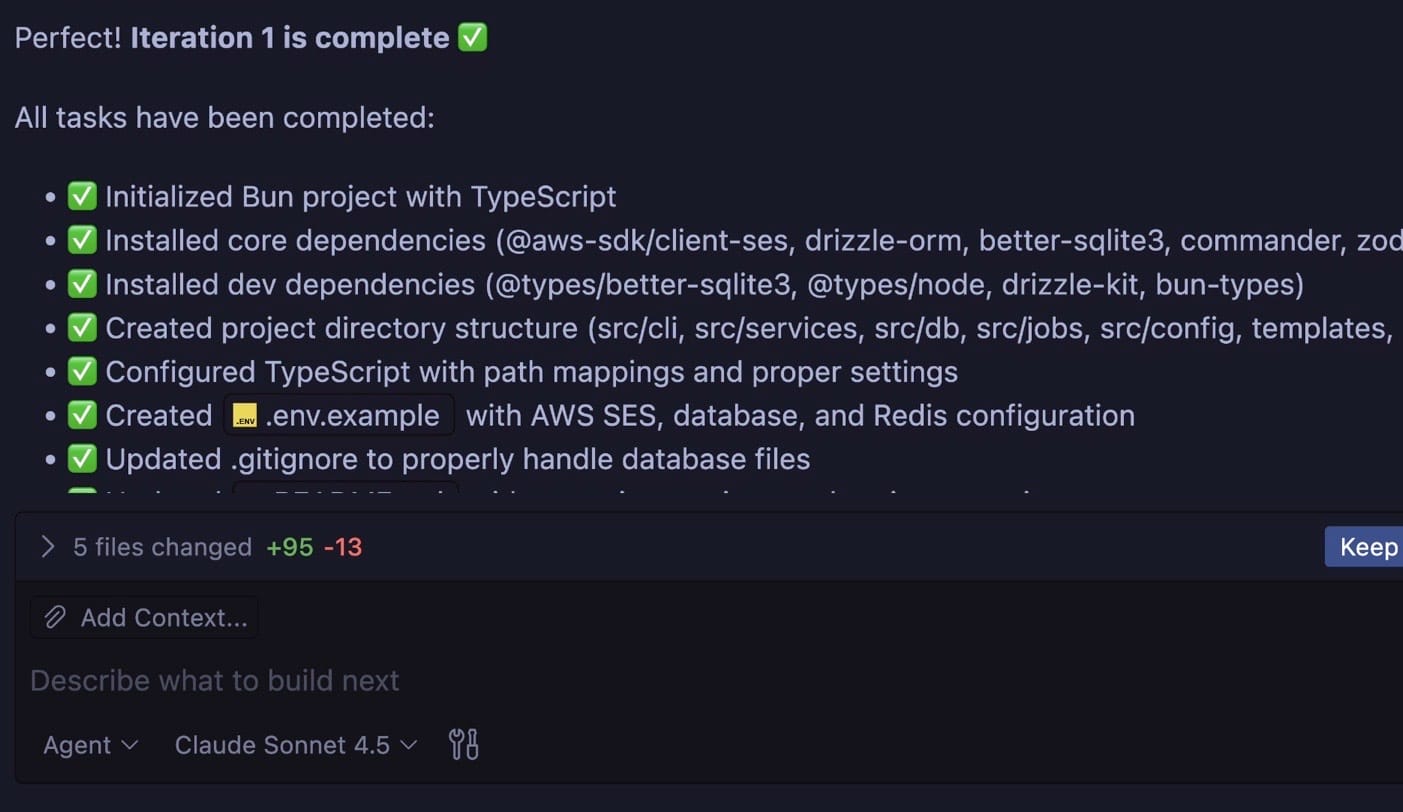1403x812 pixels.
Task: Open the Claude Sonnet 4.5 model picker
Action: 296,745
